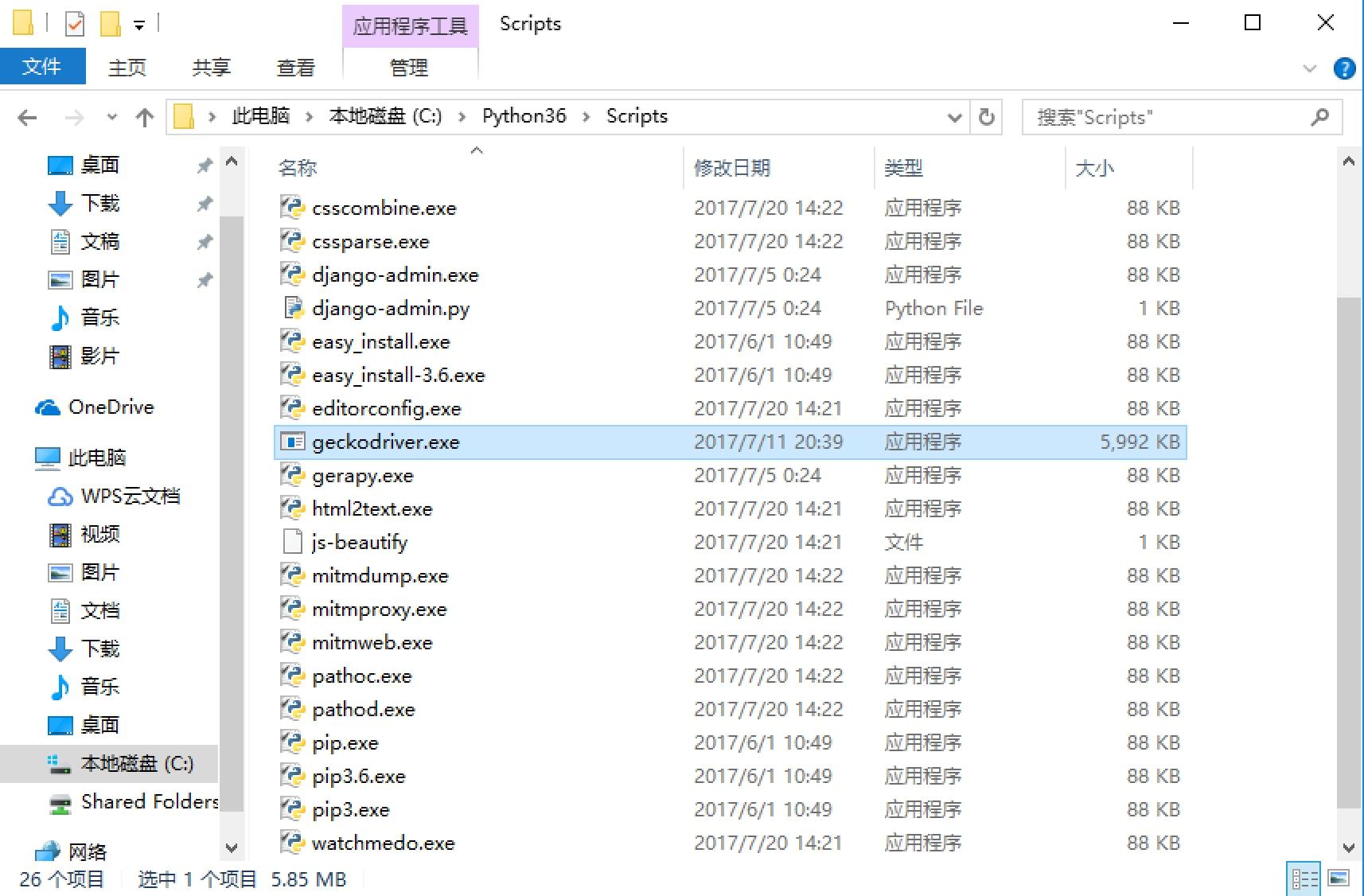The width and height of the screenshot is (1364, 896).
Task: Switch to the 查看 ribbon tab
Action: [x=294, y=67]
